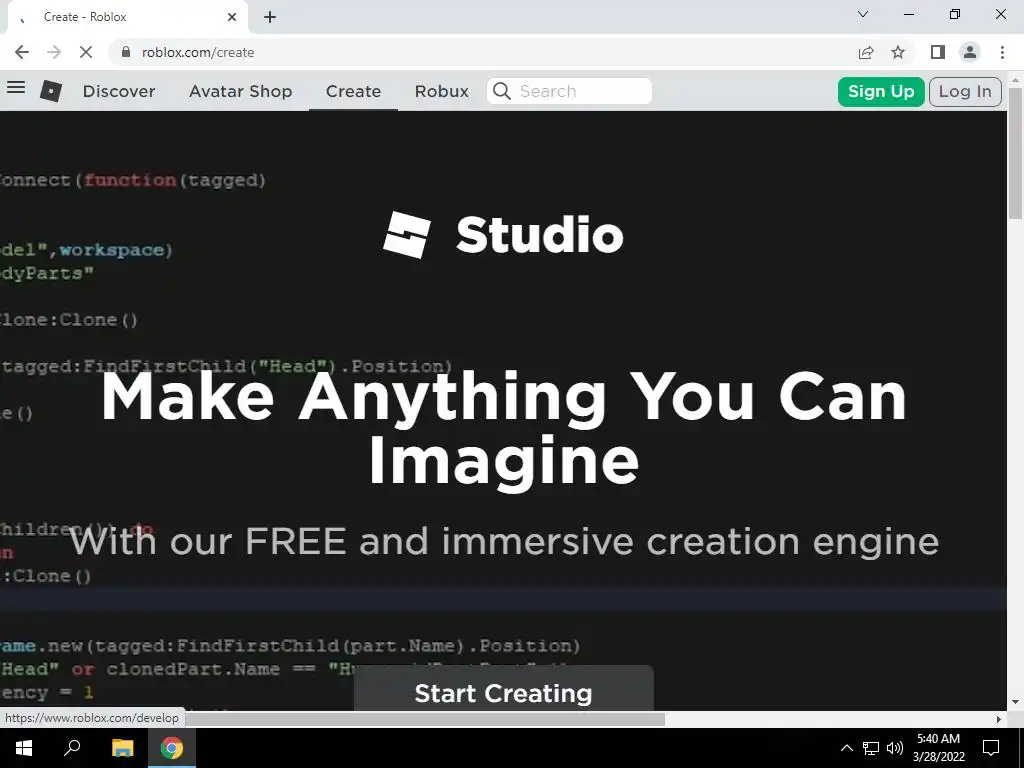Click the vertical page scrollbar thumb

(x=1016, y=153)
